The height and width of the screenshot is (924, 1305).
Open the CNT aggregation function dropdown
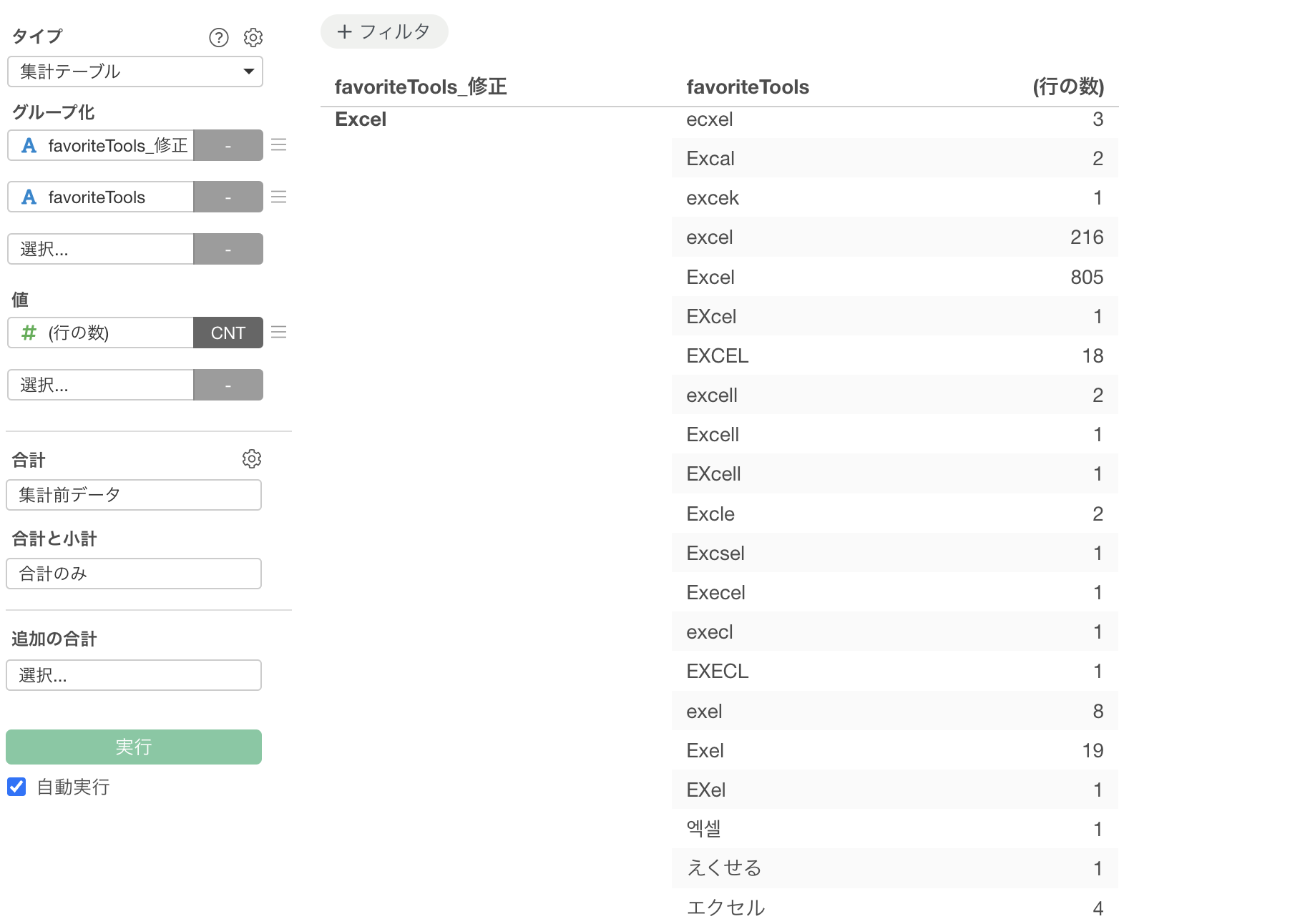(228, 333)
